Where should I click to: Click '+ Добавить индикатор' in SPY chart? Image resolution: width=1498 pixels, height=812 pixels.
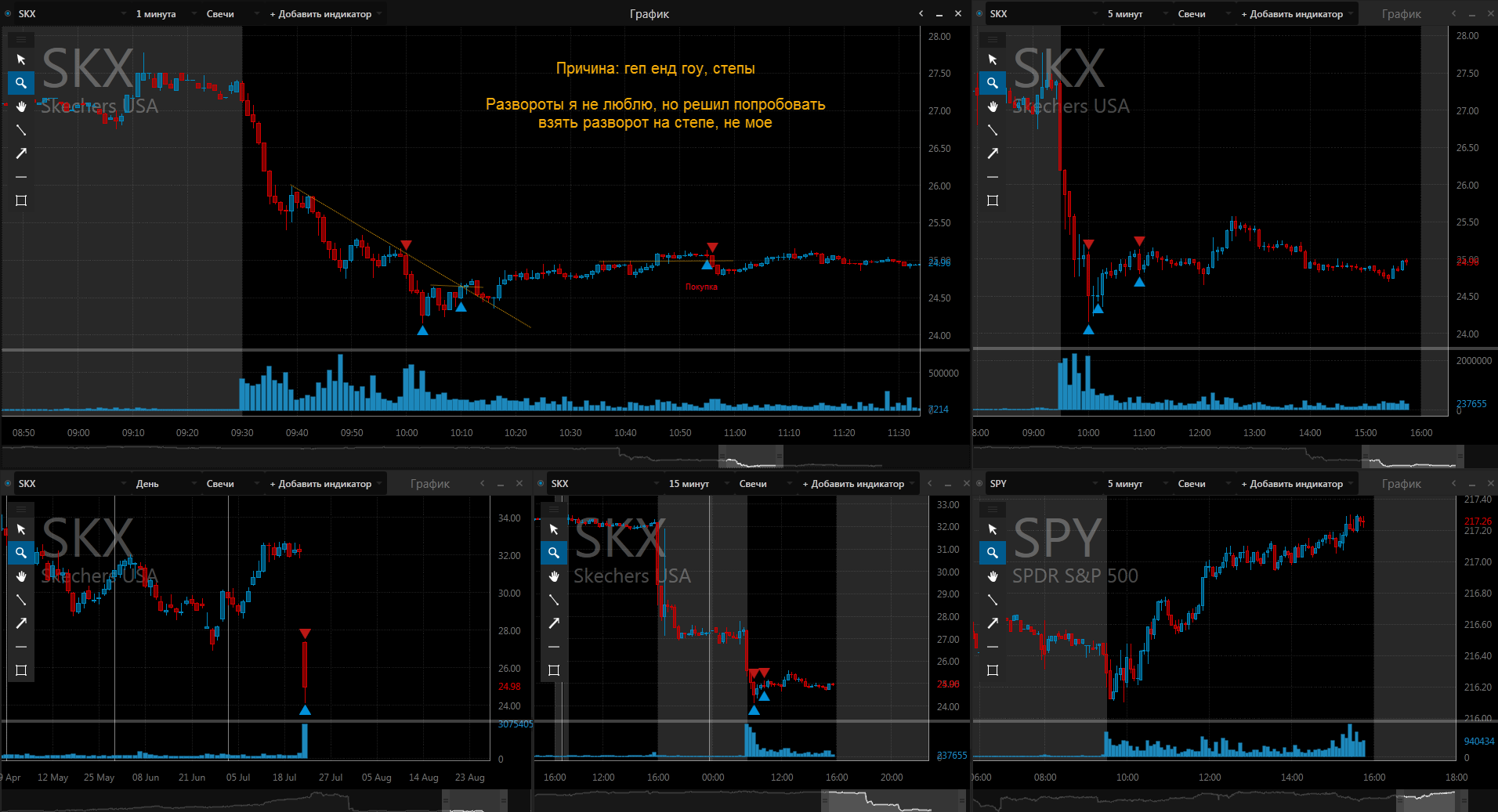(x=1297, y=484)
